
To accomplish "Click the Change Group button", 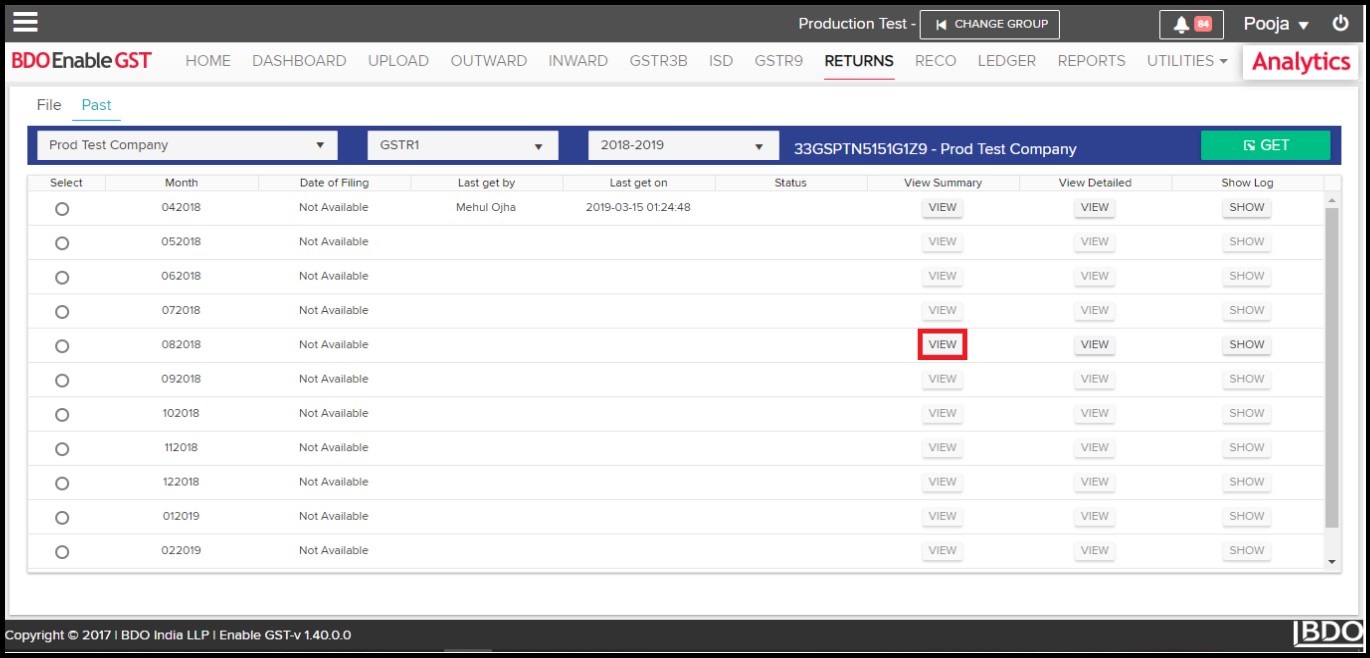I will tap(990, 24).
